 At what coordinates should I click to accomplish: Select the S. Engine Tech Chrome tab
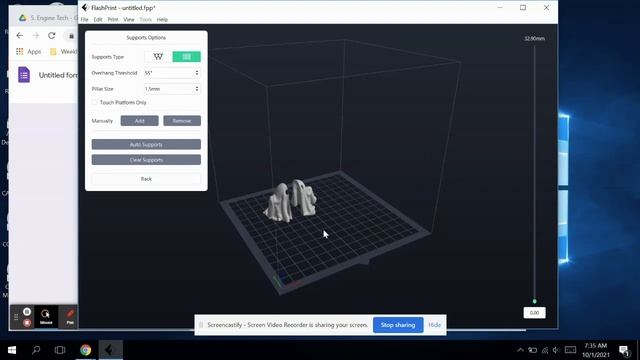point(48,18)
